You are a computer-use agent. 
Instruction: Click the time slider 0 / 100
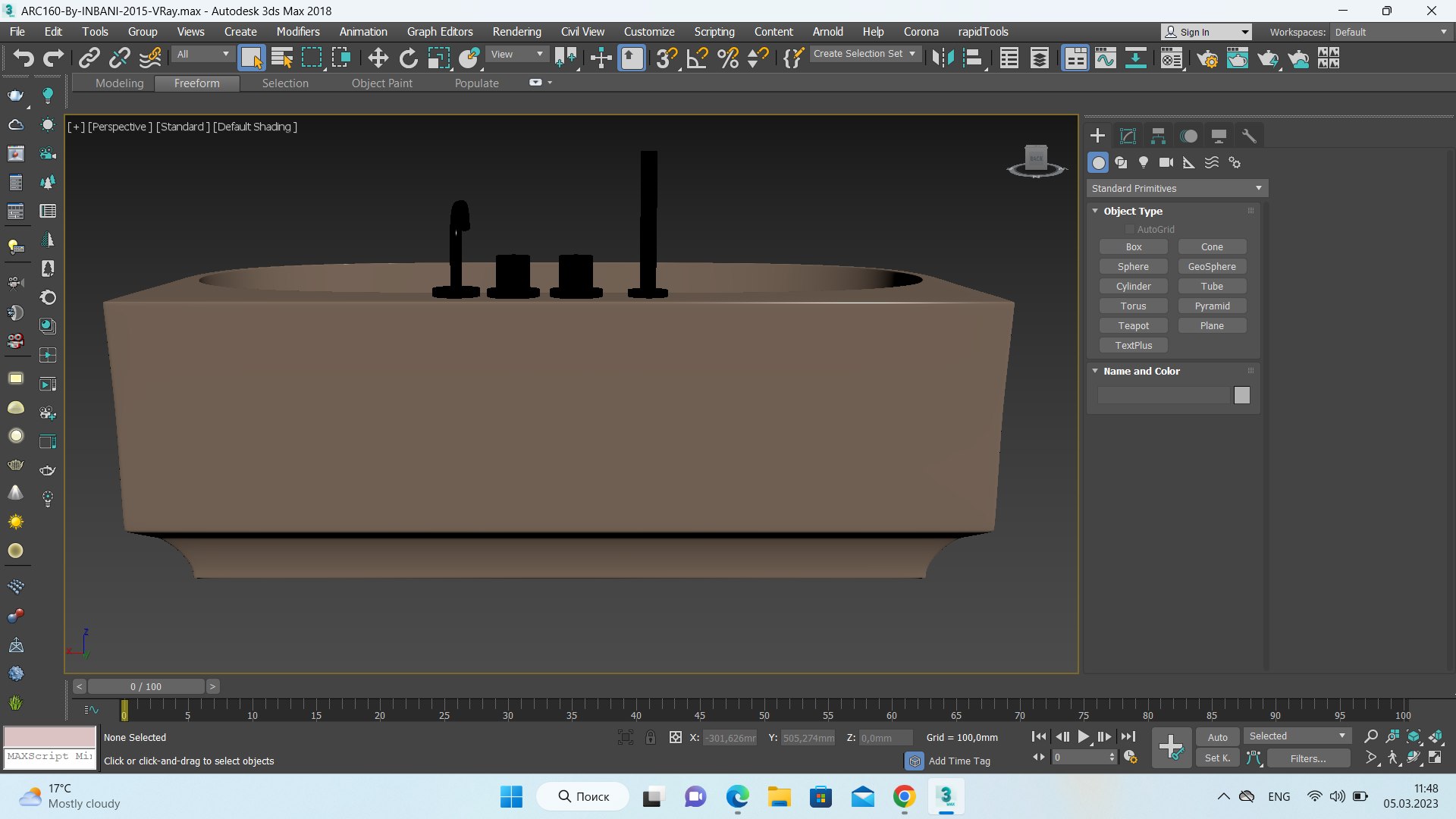[146, 687]
